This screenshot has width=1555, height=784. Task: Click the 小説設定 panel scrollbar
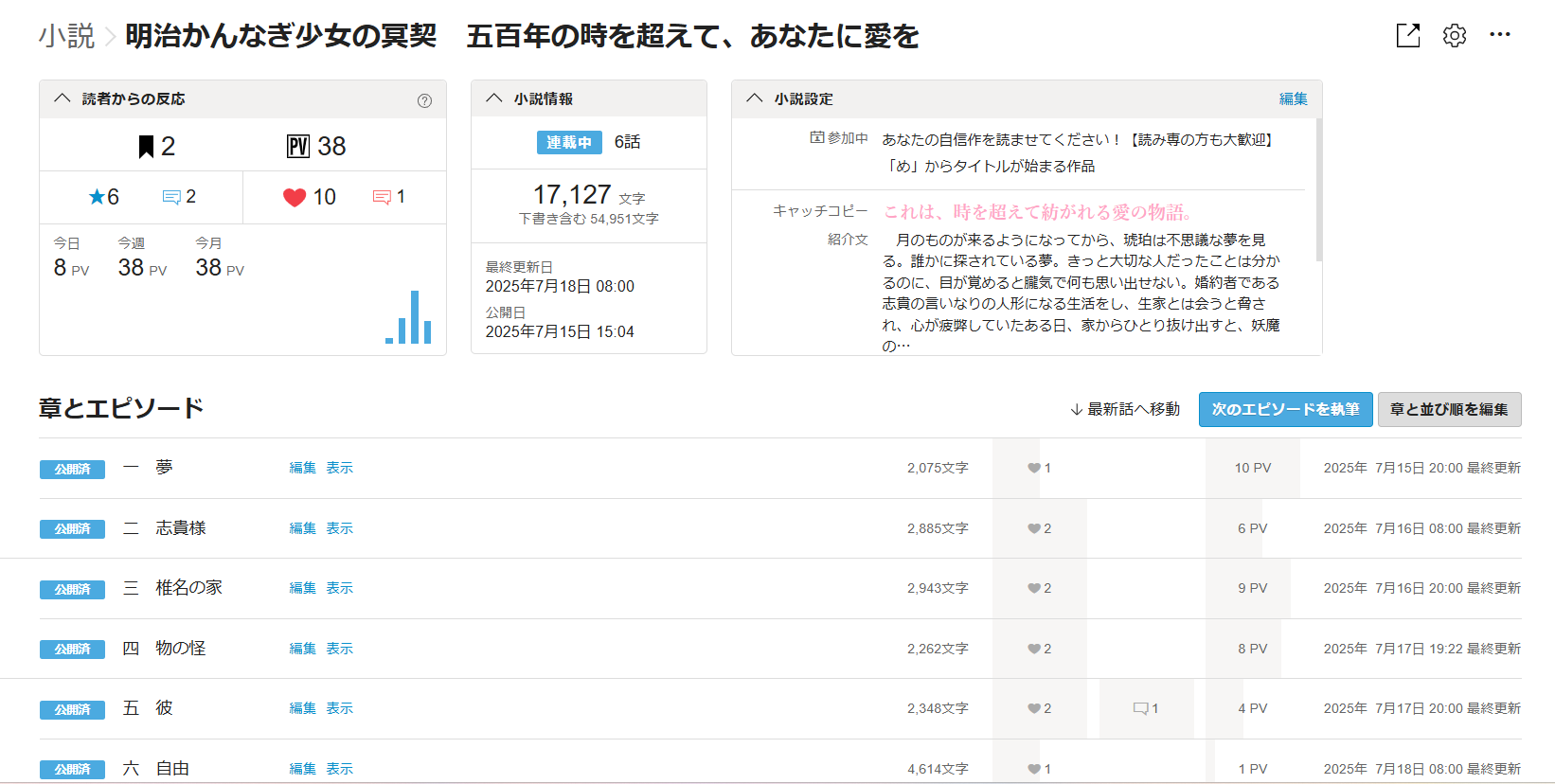point(1318,189)
